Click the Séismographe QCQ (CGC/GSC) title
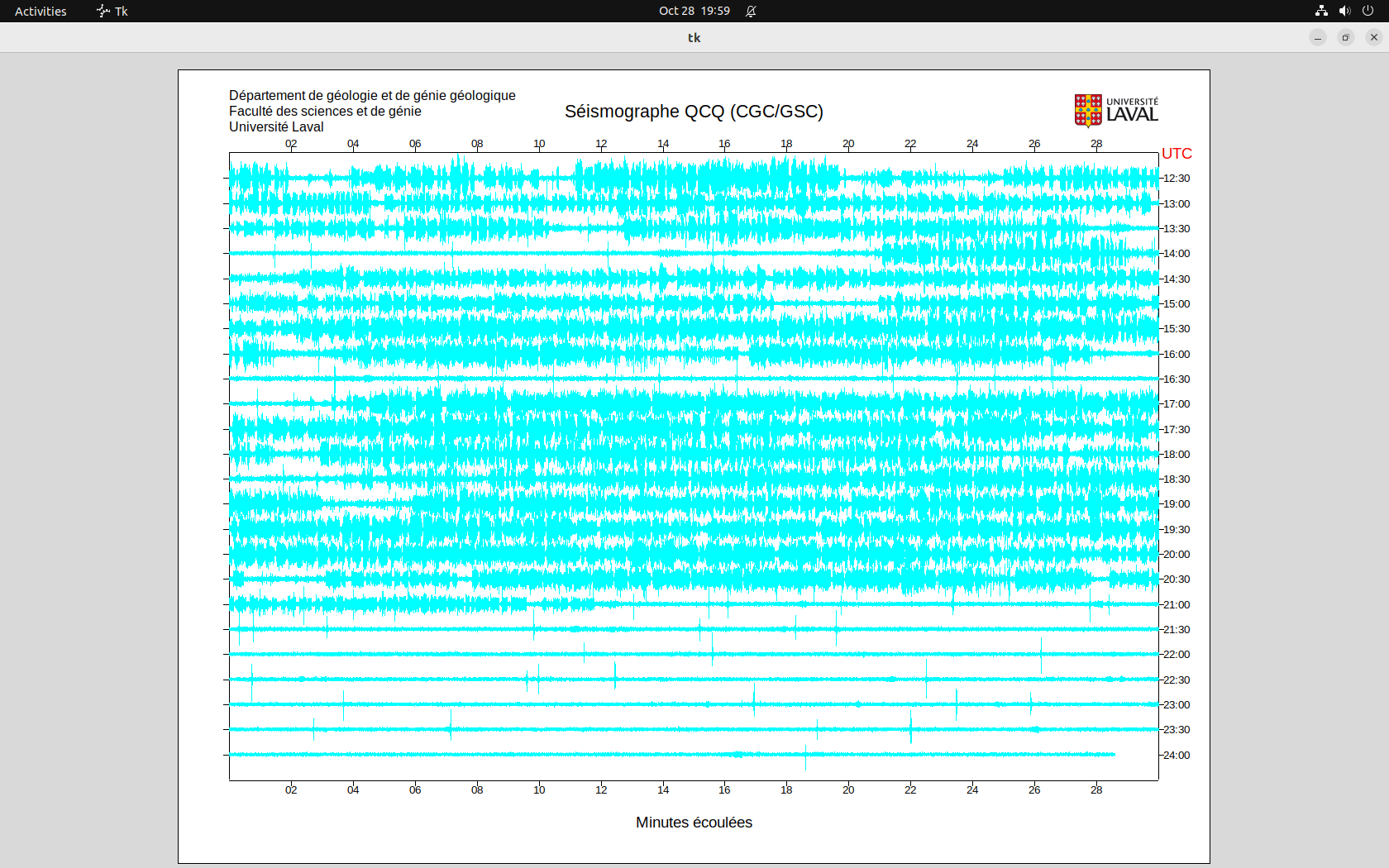This screenshot has width=1389, height=868. [x=694, y=112]
